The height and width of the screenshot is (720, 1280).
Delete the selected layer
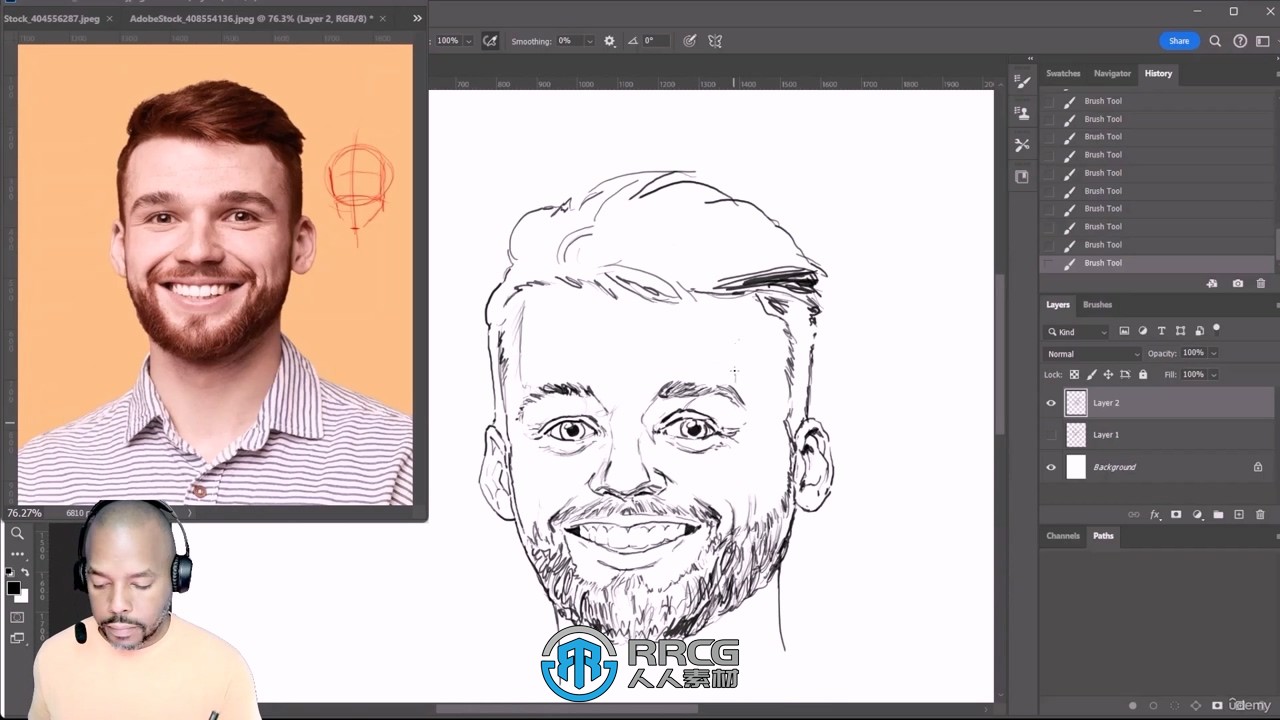coord(1260,515)
